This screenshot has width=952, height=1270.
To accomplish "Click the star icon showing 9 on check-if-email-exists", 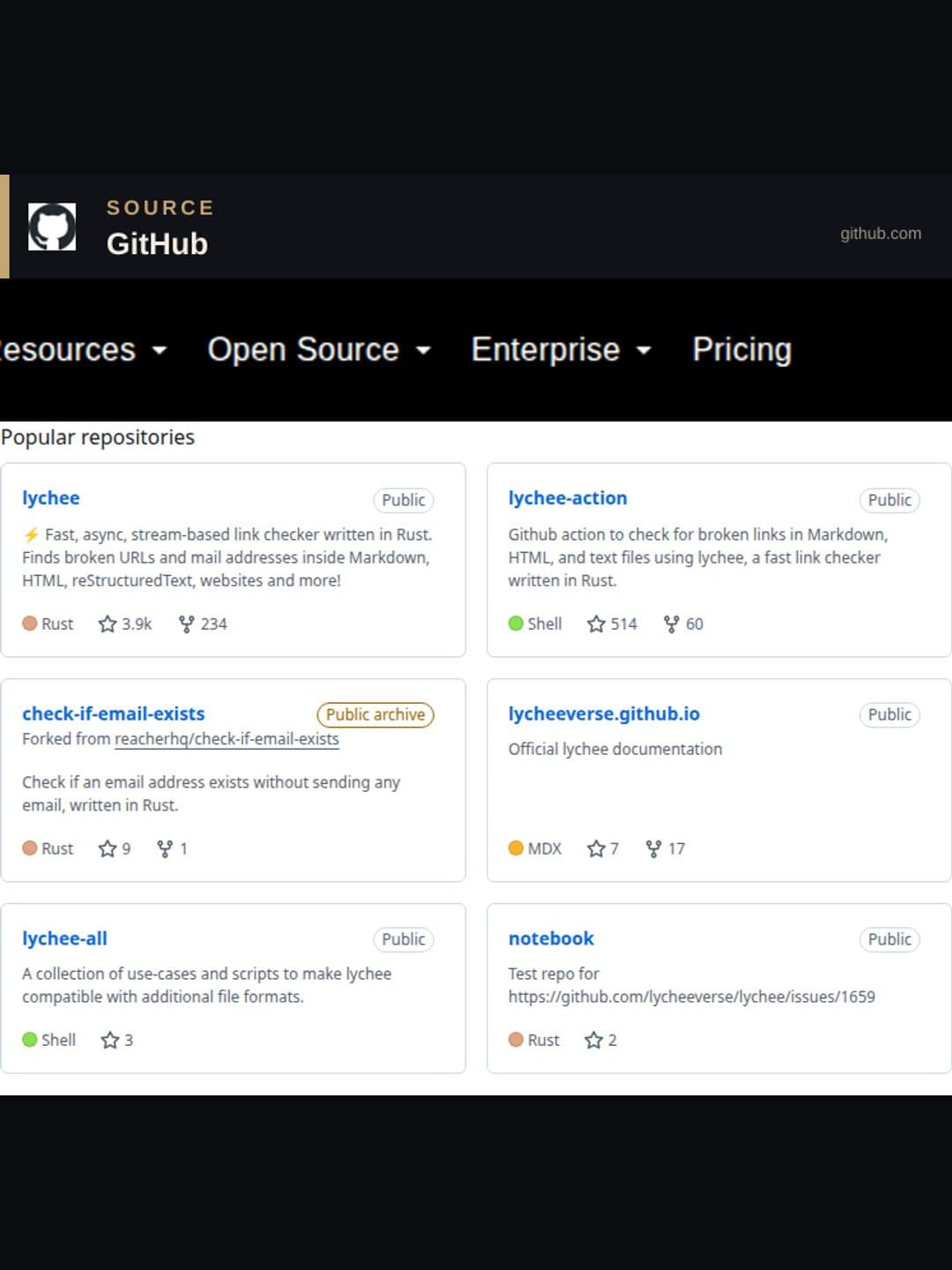I will pos(108,849).
